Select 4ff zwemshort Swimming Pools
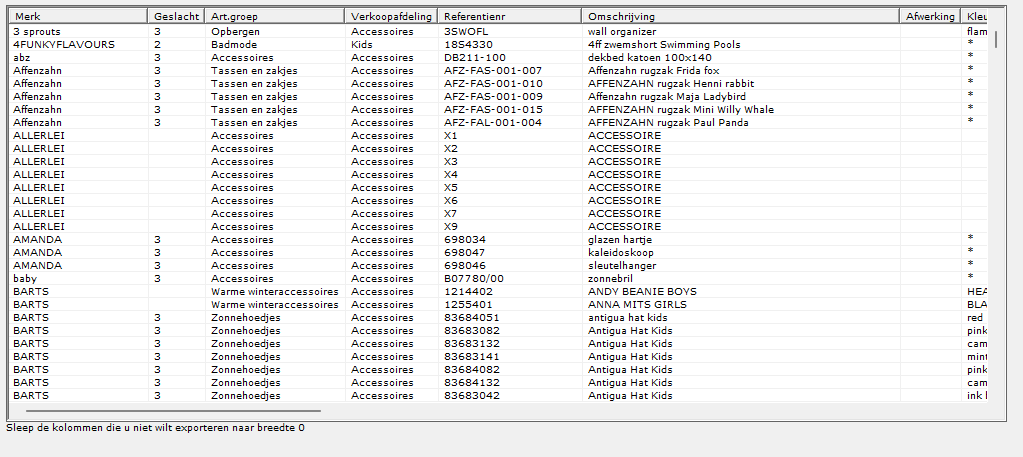 664,44
